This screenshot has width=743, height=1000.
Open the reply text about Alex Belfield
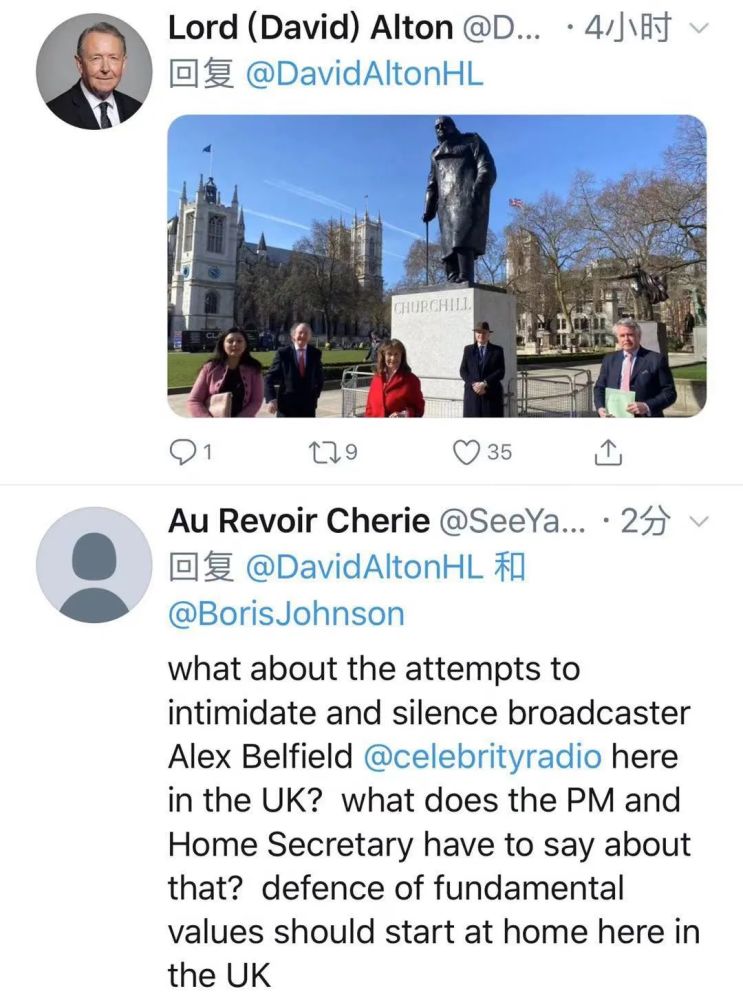pos(430,820)
